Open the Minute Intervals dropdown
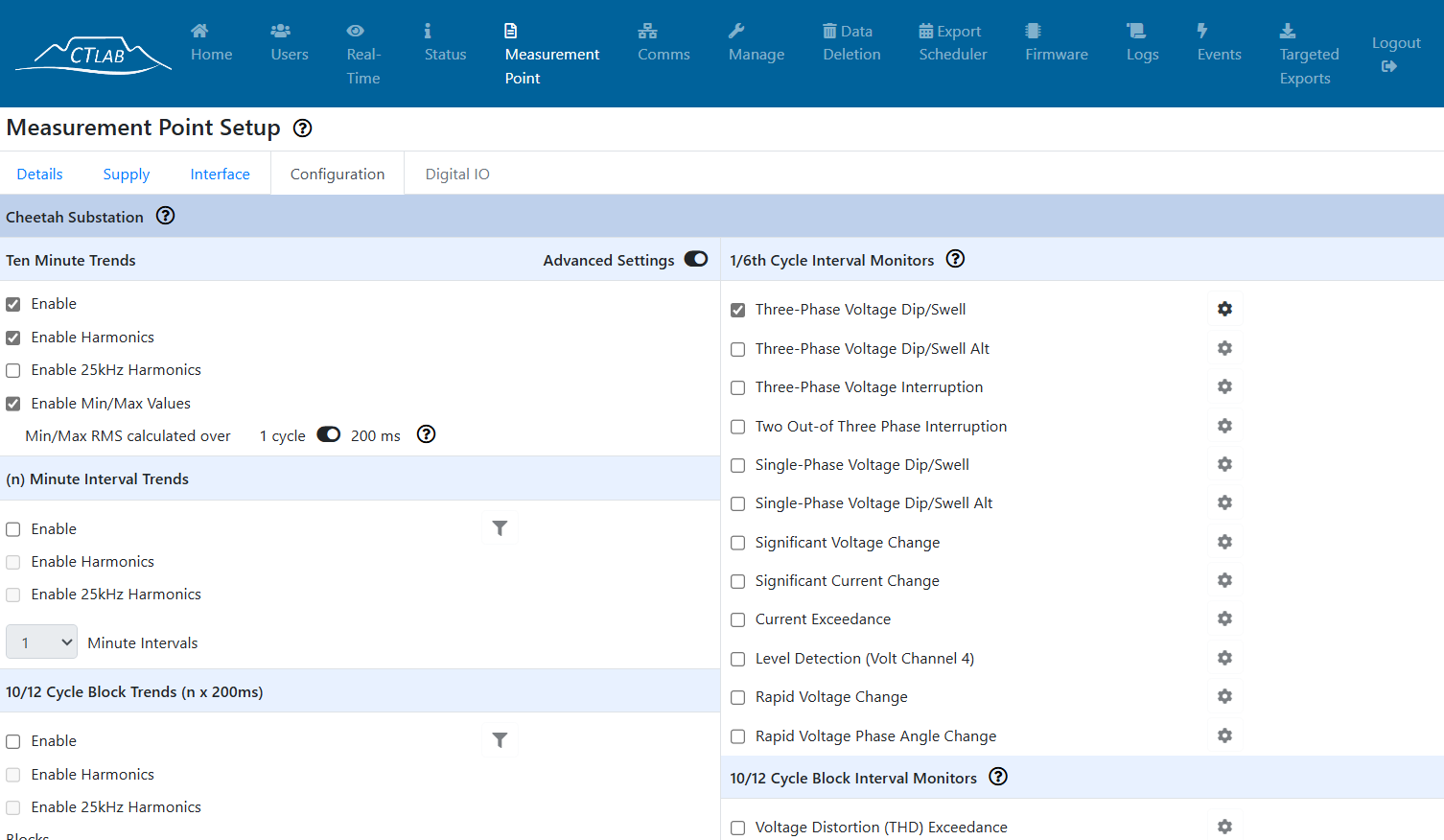The height and width of the screenshot is (840, 1444). coord(42,642)
